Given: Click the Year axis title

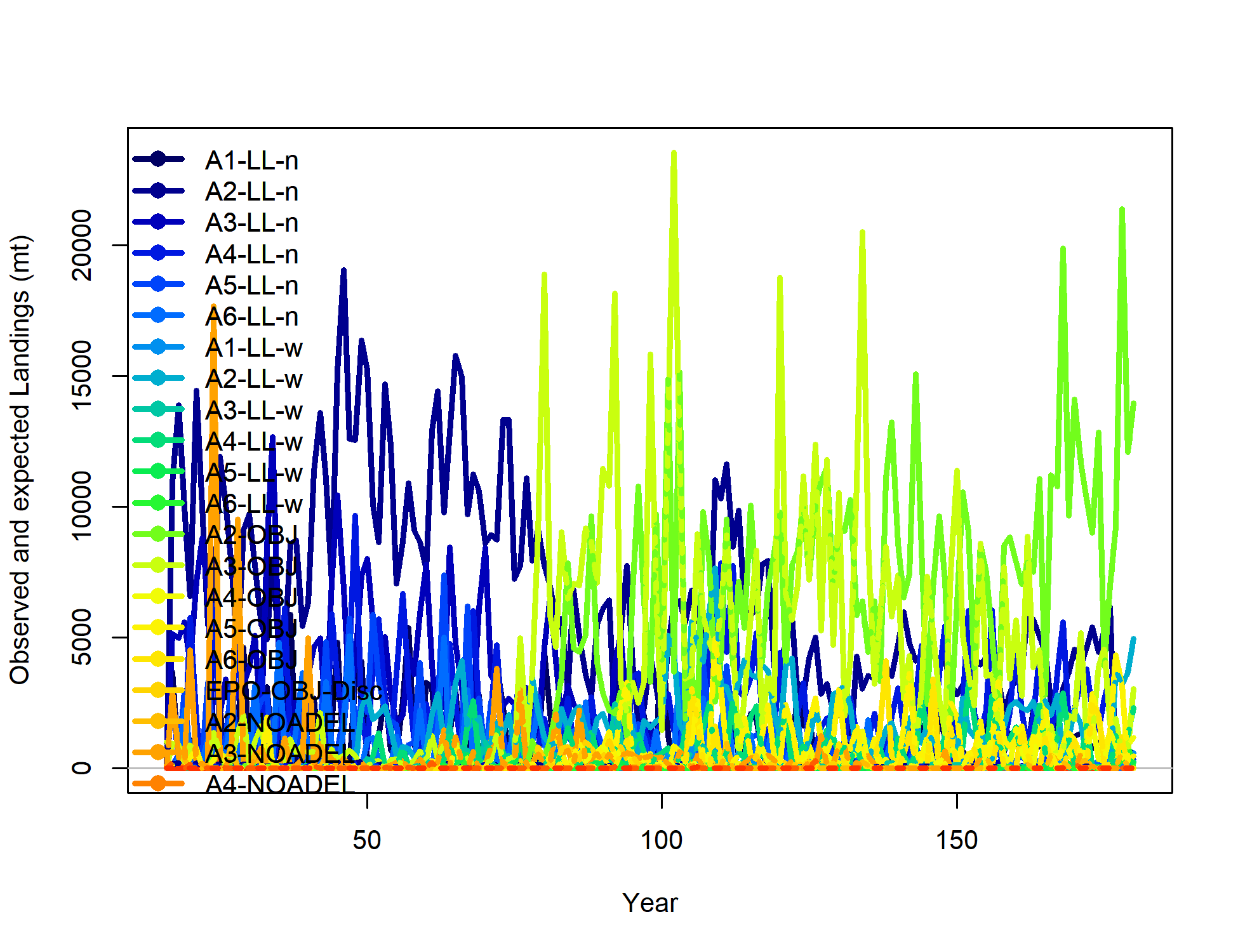Looking at the screenshot, I should coord(650,903).
